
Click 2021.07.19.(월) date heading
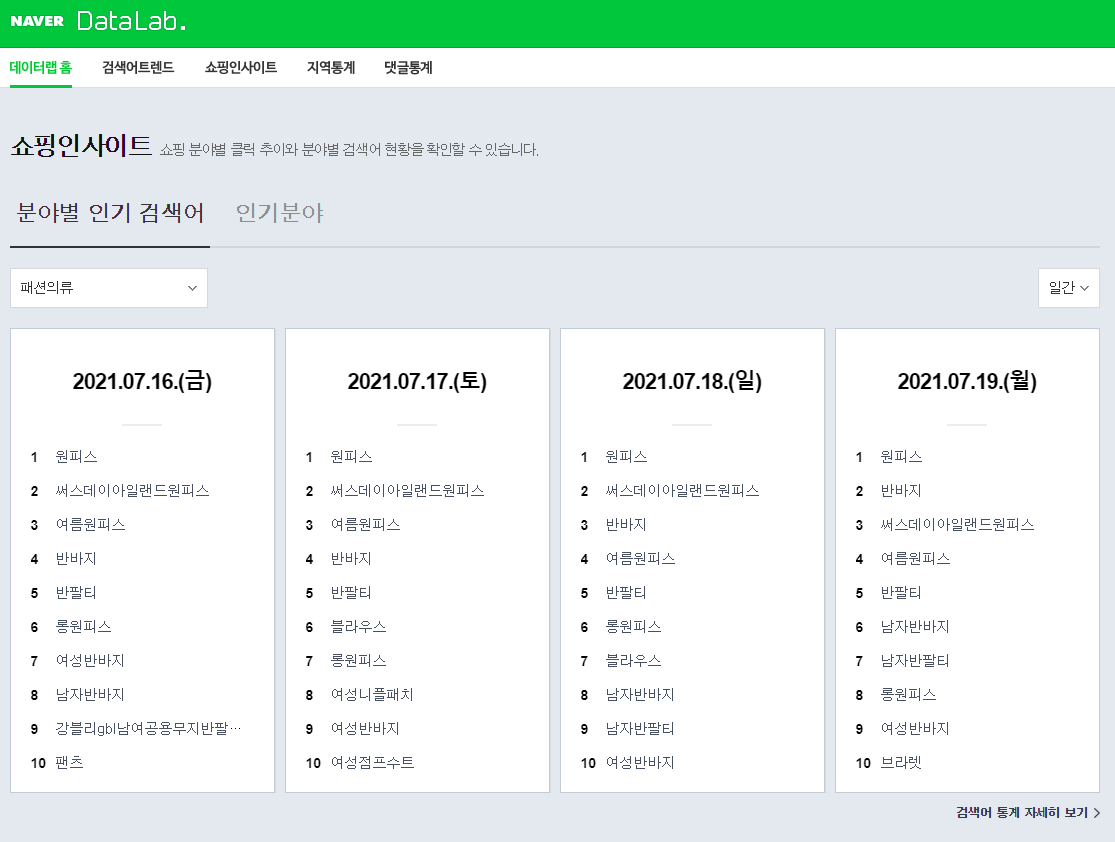coord(967,381)
